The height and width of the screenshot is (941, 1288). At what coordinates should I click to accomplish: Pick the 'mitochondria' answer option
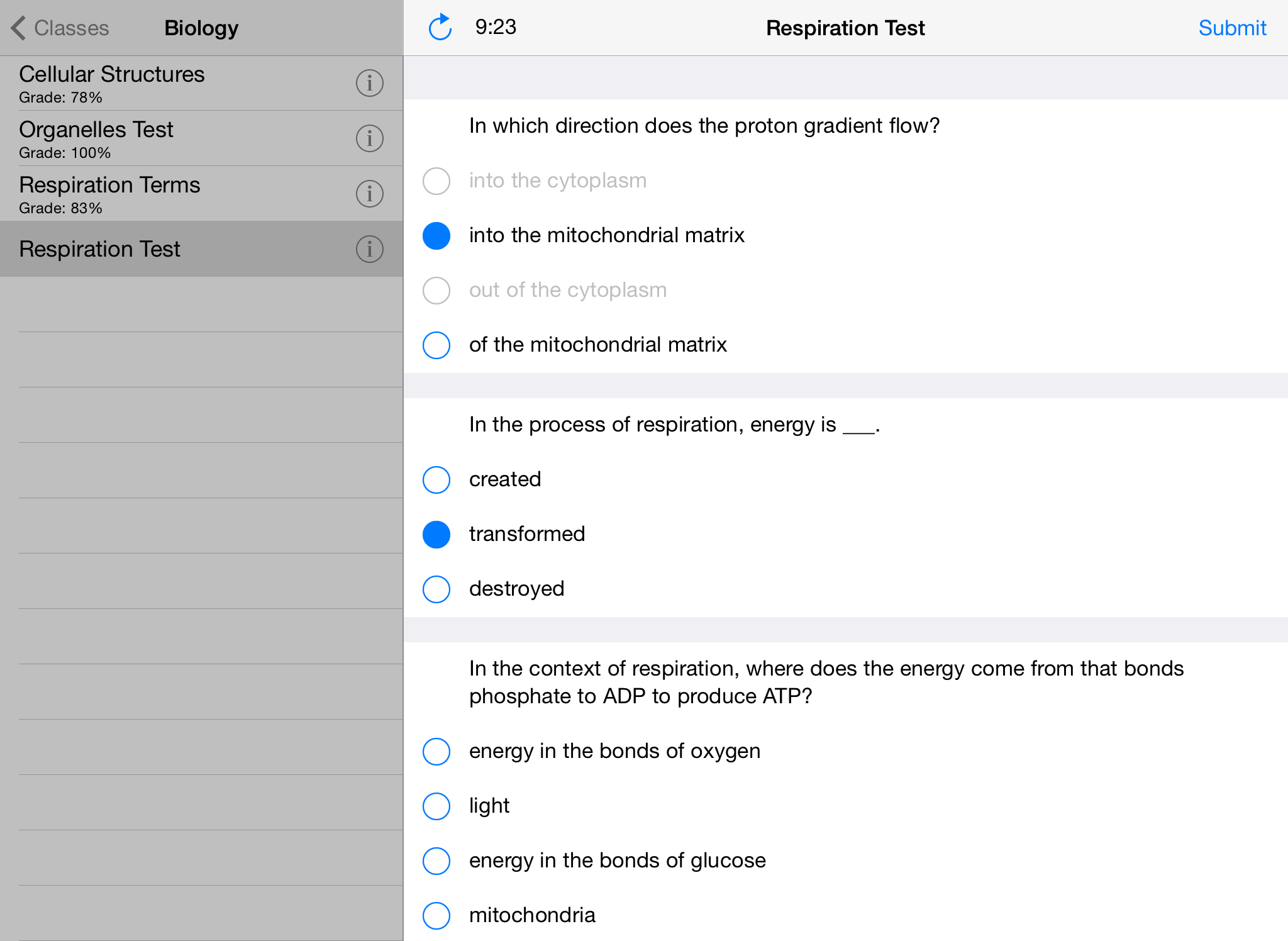click(x=436, y=915)
